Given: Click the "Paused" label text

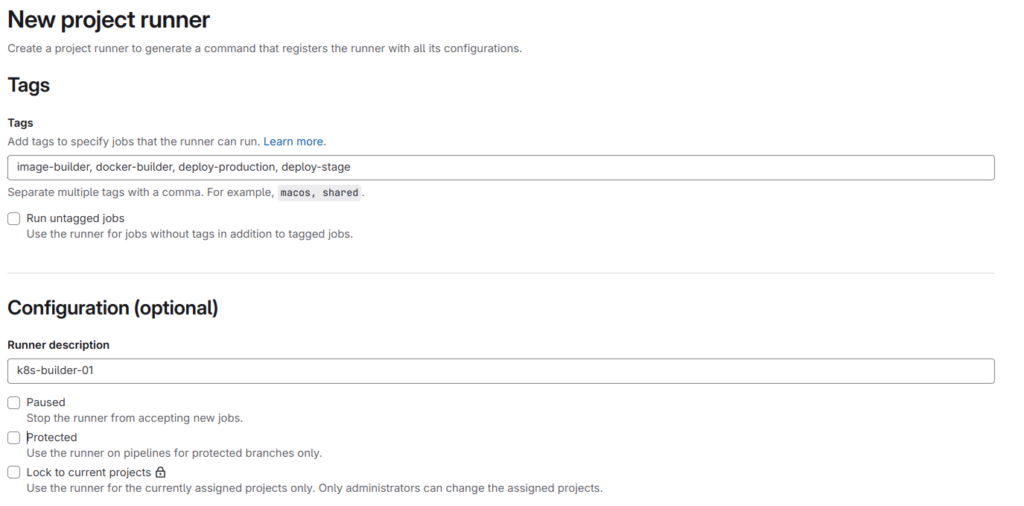Looking at the screenshot, I should (46, 402).
